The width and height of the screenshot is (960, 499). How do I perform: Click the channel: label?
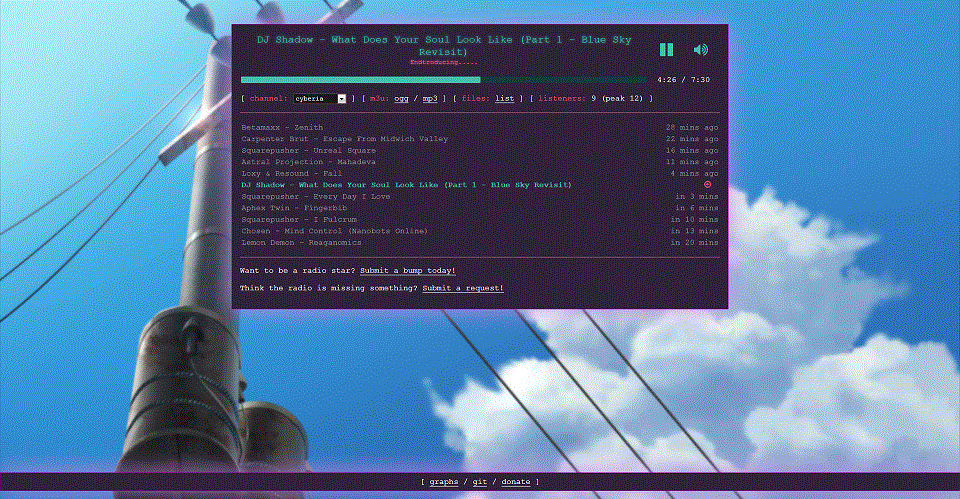tap(268, 99)
